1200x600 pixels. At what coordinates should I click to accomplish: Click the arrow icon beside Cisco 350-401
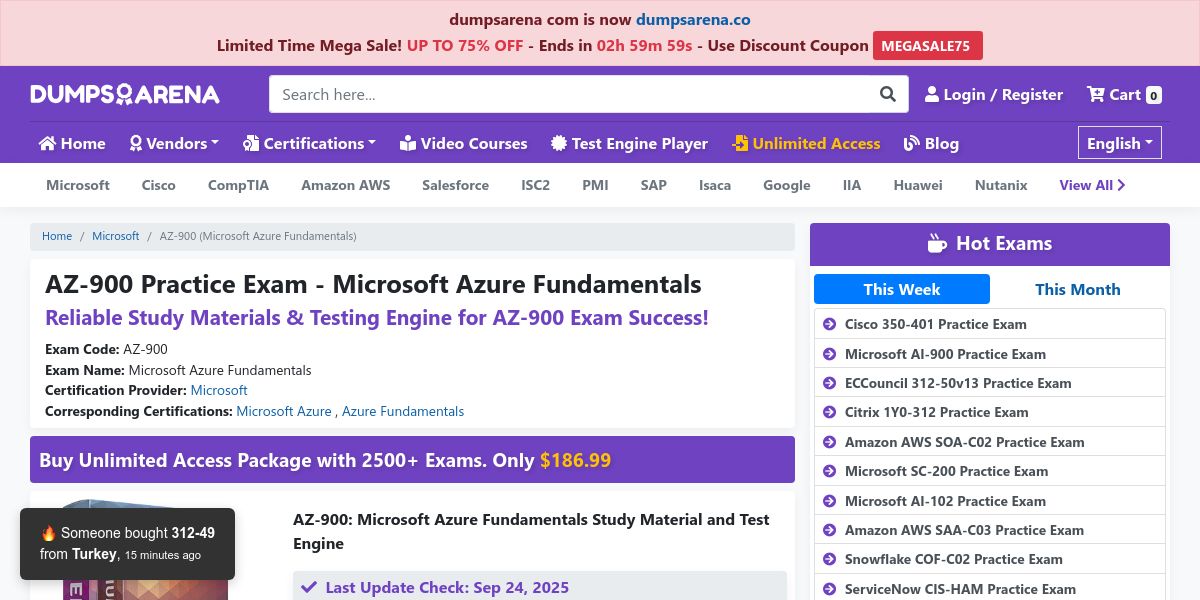[829, 324]
